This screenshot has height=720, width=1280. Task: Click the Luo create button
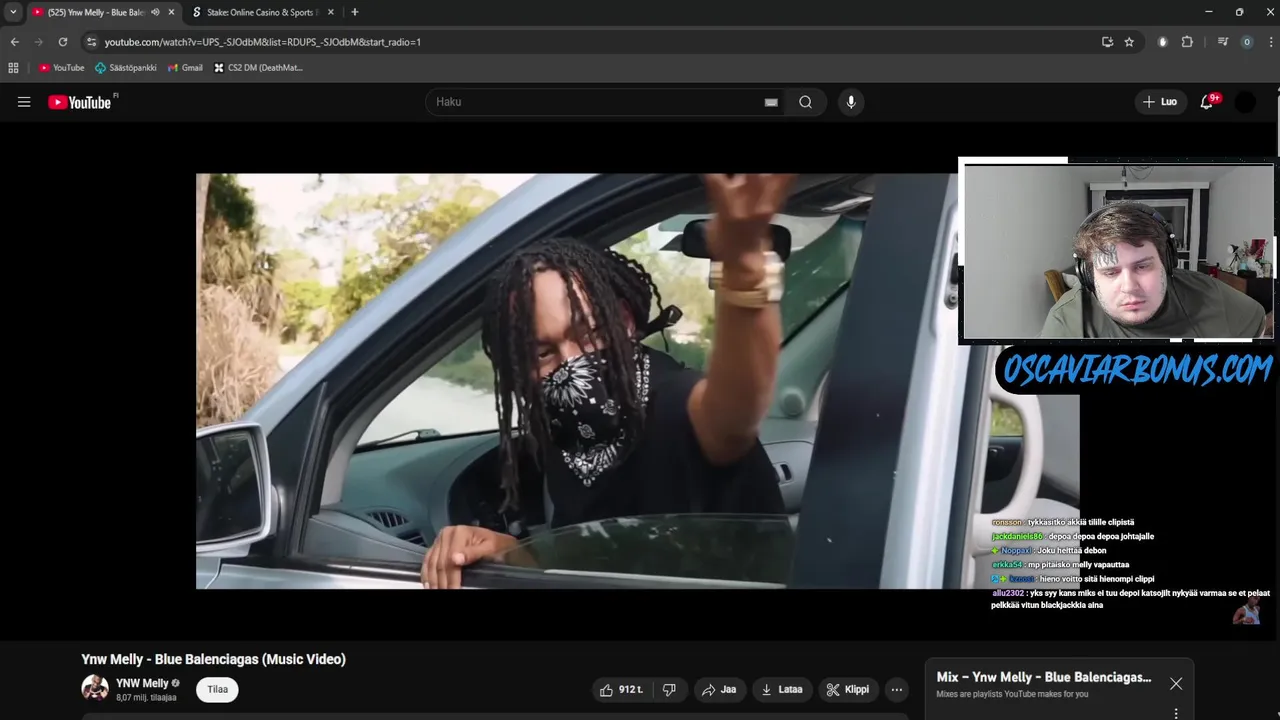click(x=1160, y=102)
